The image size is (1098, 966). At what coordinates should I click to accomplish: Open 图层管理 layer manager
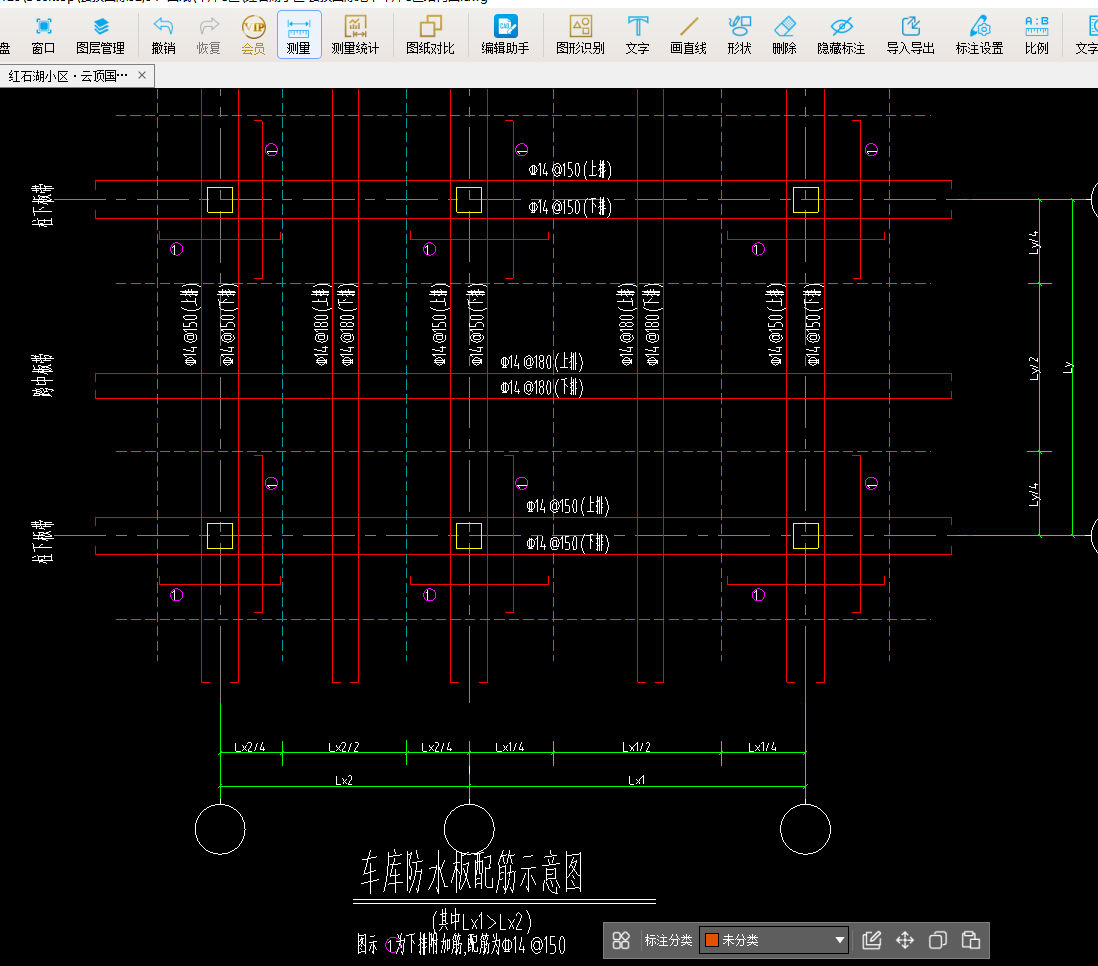(101, 36)
